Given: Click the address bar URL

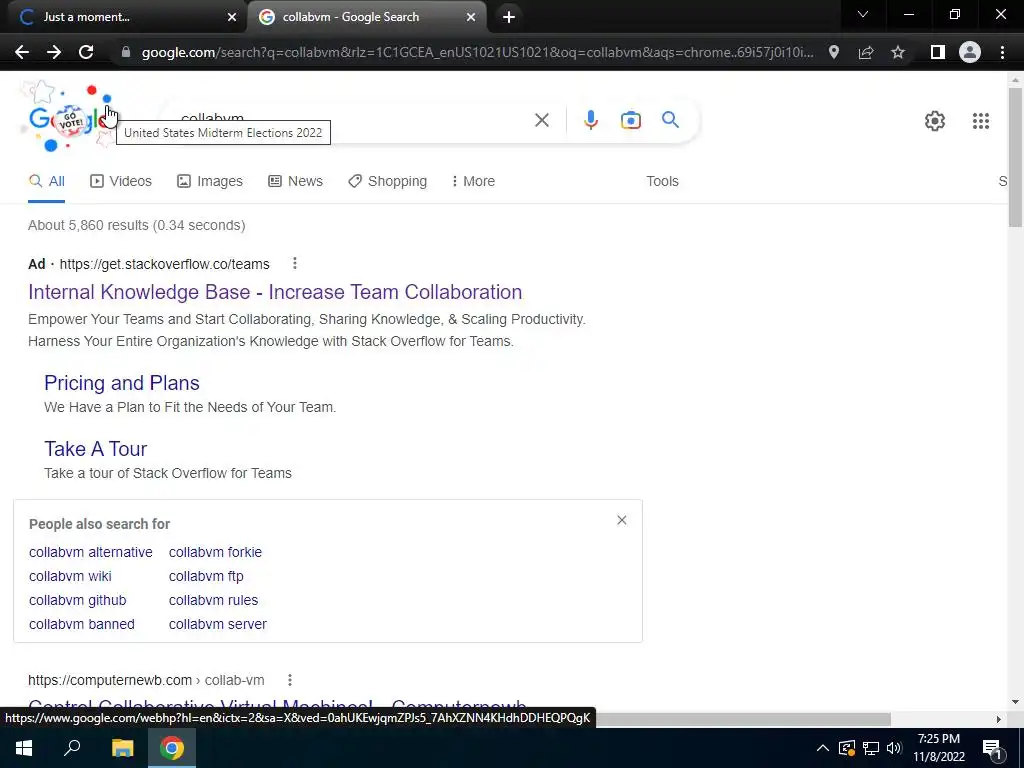Looking at the screenshot, I should [x=477, y=52].
